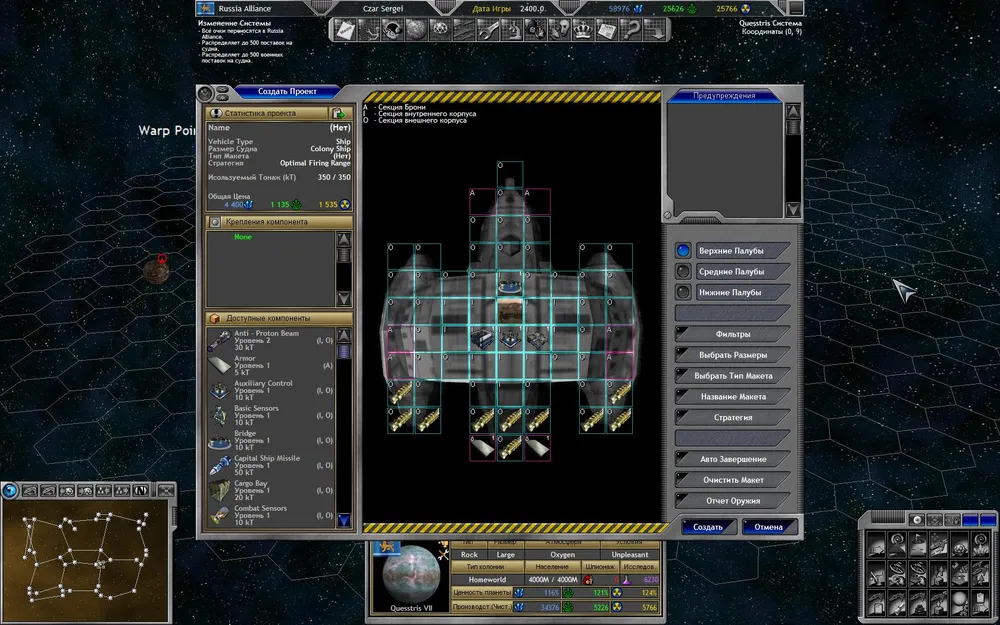The height and width of the screenshot is (625, 1000).
Task: Select the Нижние Палубы deck option
Action: click(x=683, y=293)
